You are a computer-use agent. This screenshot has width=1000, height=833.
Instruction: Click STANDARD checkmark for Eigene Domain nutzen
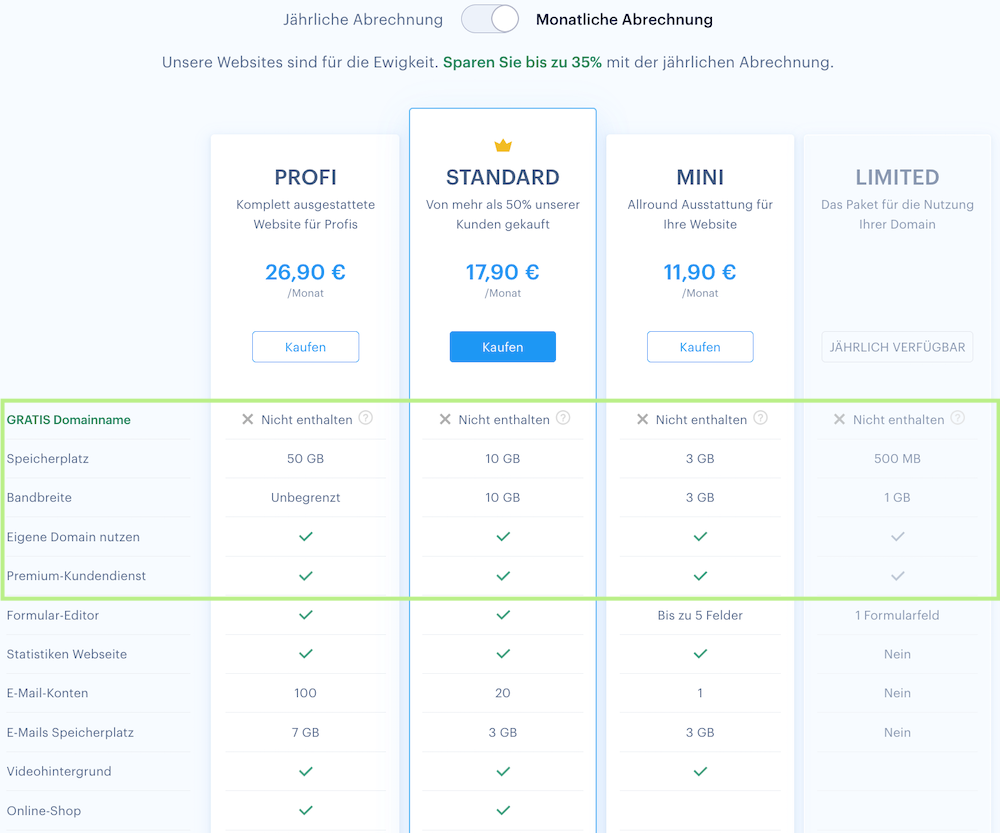(503, 536)
